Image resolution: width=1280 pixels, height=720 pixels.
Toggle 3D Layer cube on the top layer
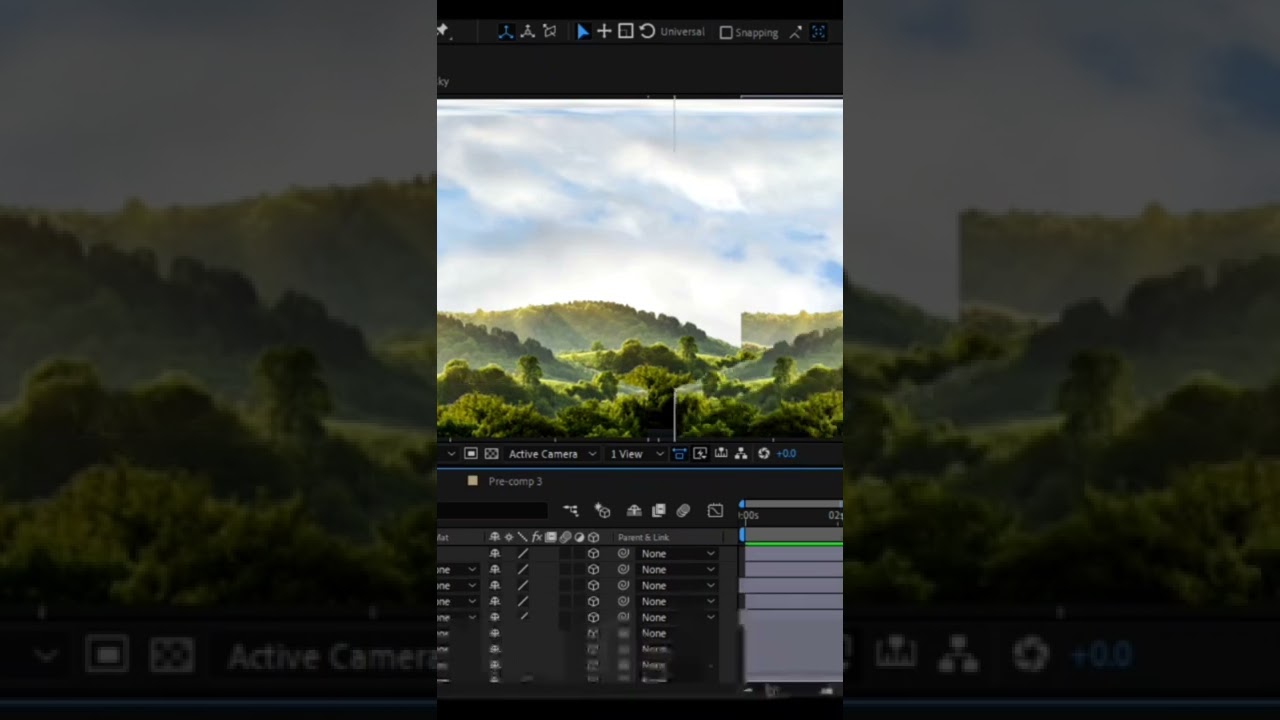pyautogui.click(x=593, y=554)
